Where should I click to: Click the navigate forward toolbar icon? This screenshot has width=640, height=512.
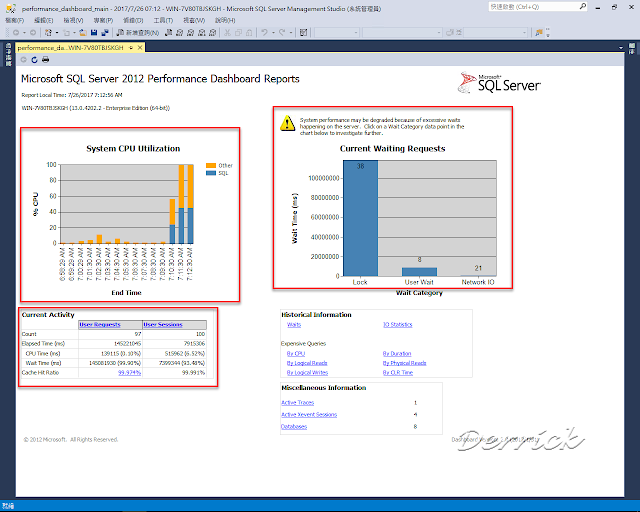(x=33, y=33)
